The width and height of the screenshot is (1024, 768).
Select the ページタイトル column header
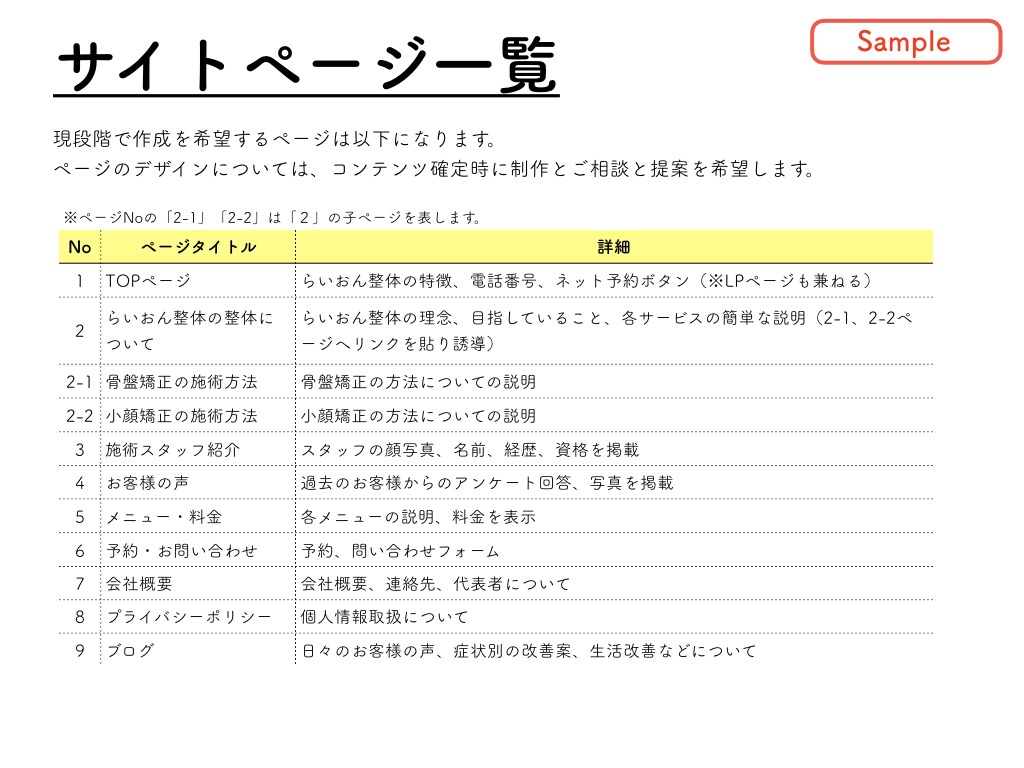(199, 247)
